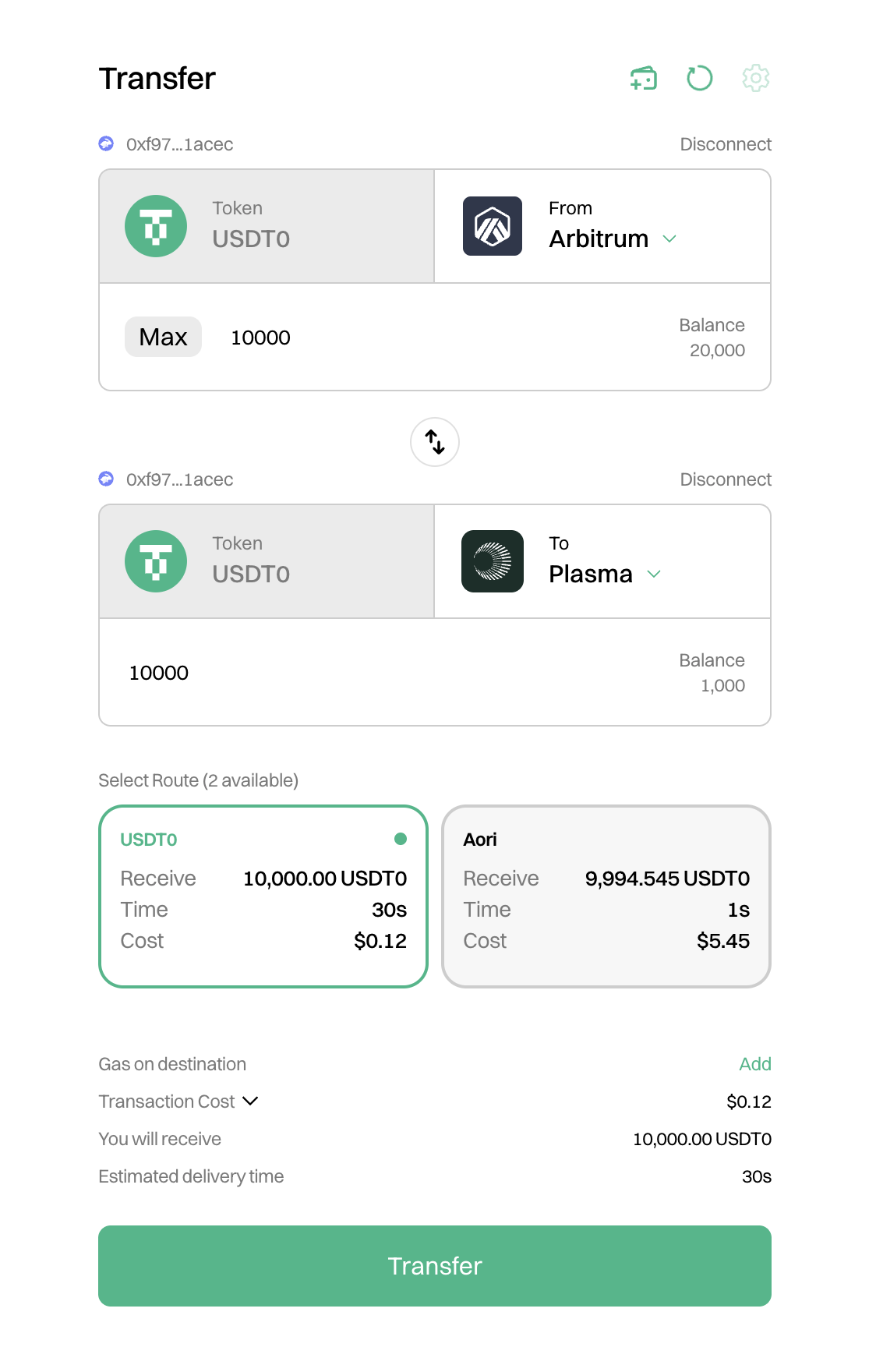Viewport: 876px width, 1372px height.
Task: Click Disconnect for the destination wallet
Action: coord(725,479)
